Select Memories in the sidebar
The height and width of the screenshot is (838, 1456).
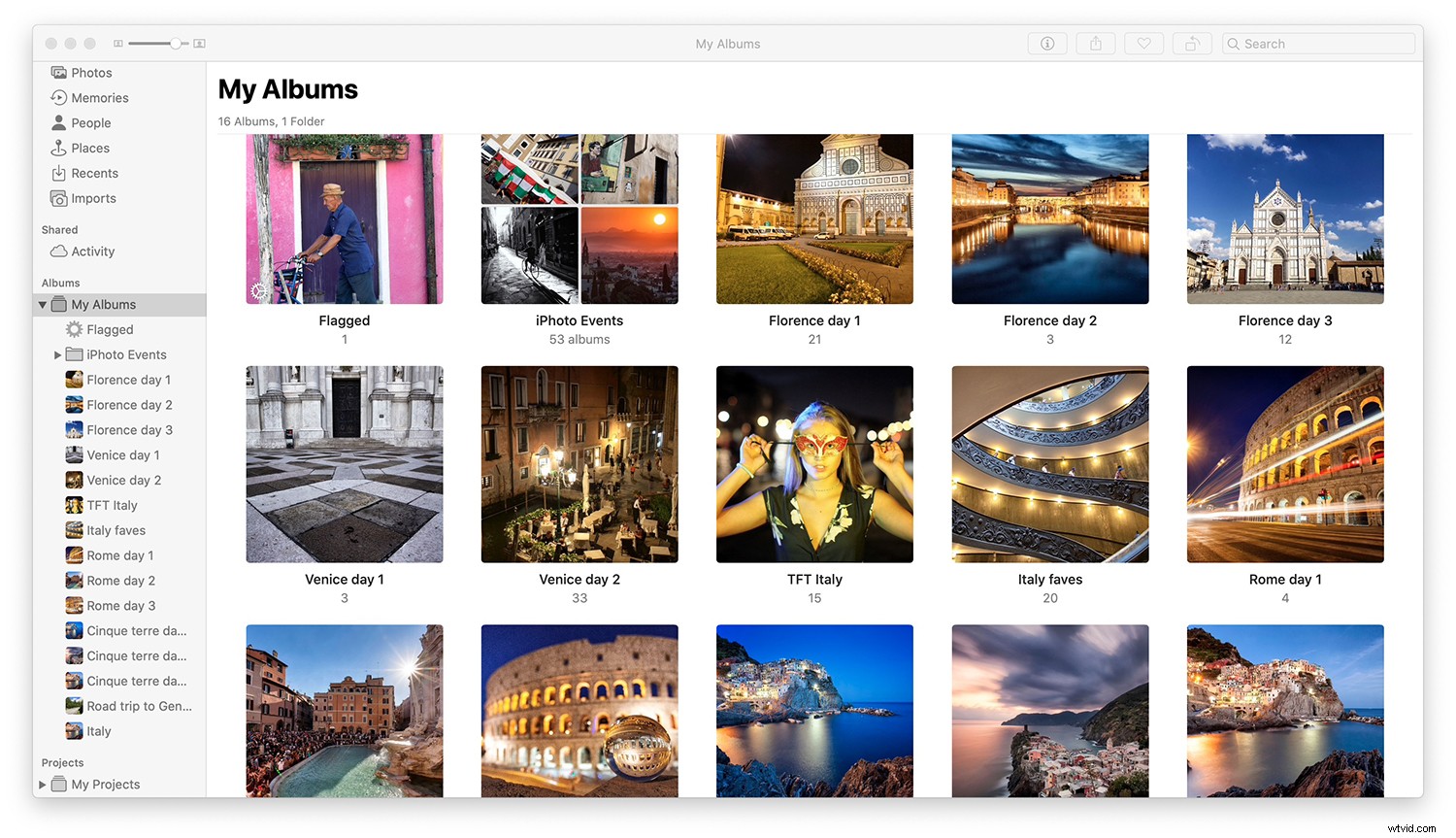coord(99,97)
